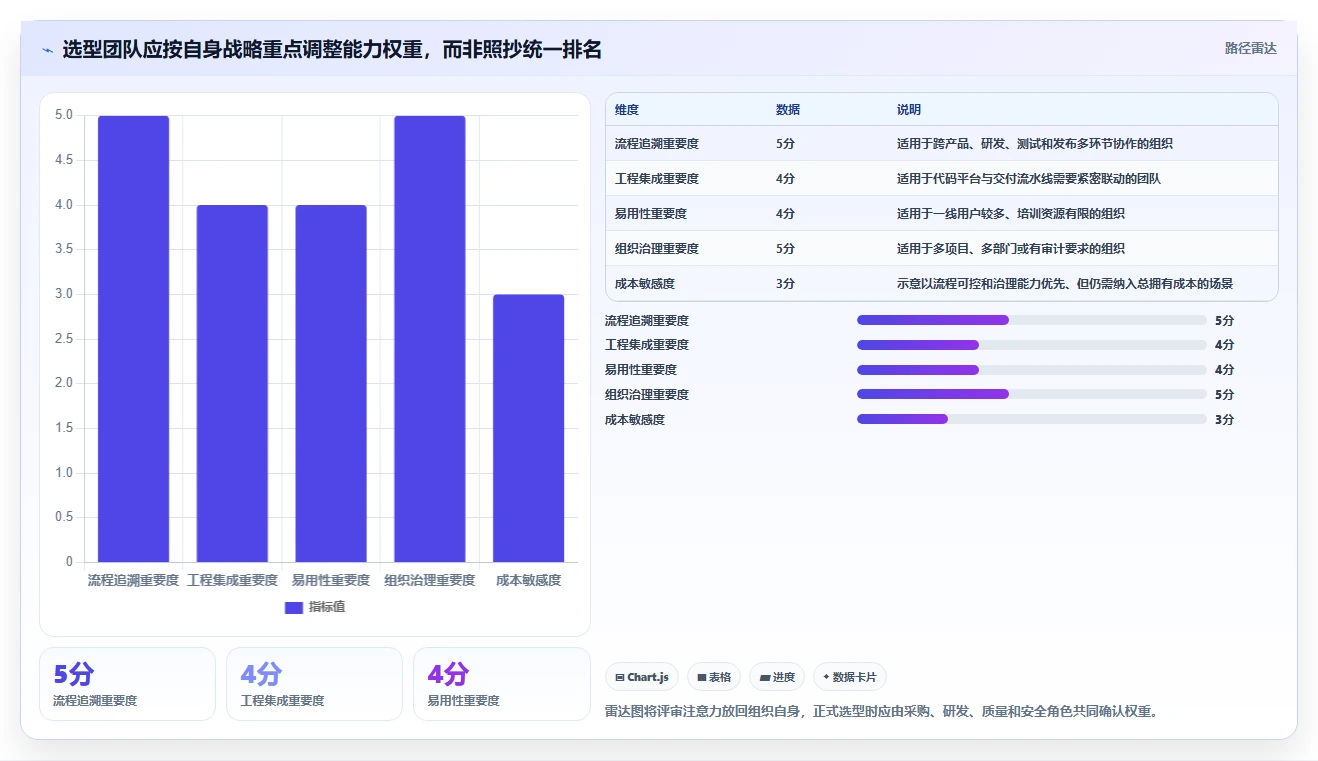Image resolution: width=1318 pixels, height=761 pixels.
Task: Click description starting 示意以流程可控
Action: tap(1065, 284)
